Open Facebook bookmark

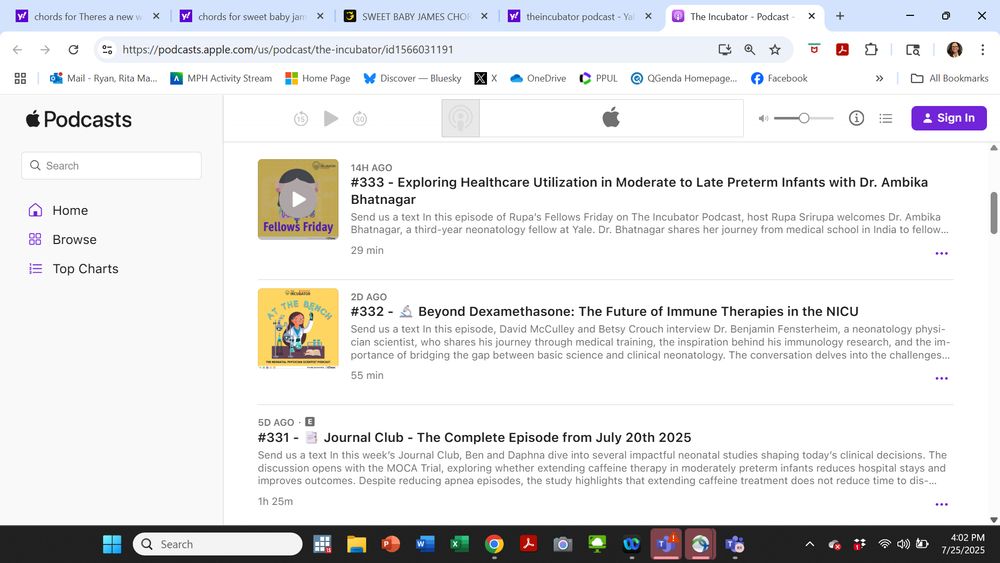(779, 78)
